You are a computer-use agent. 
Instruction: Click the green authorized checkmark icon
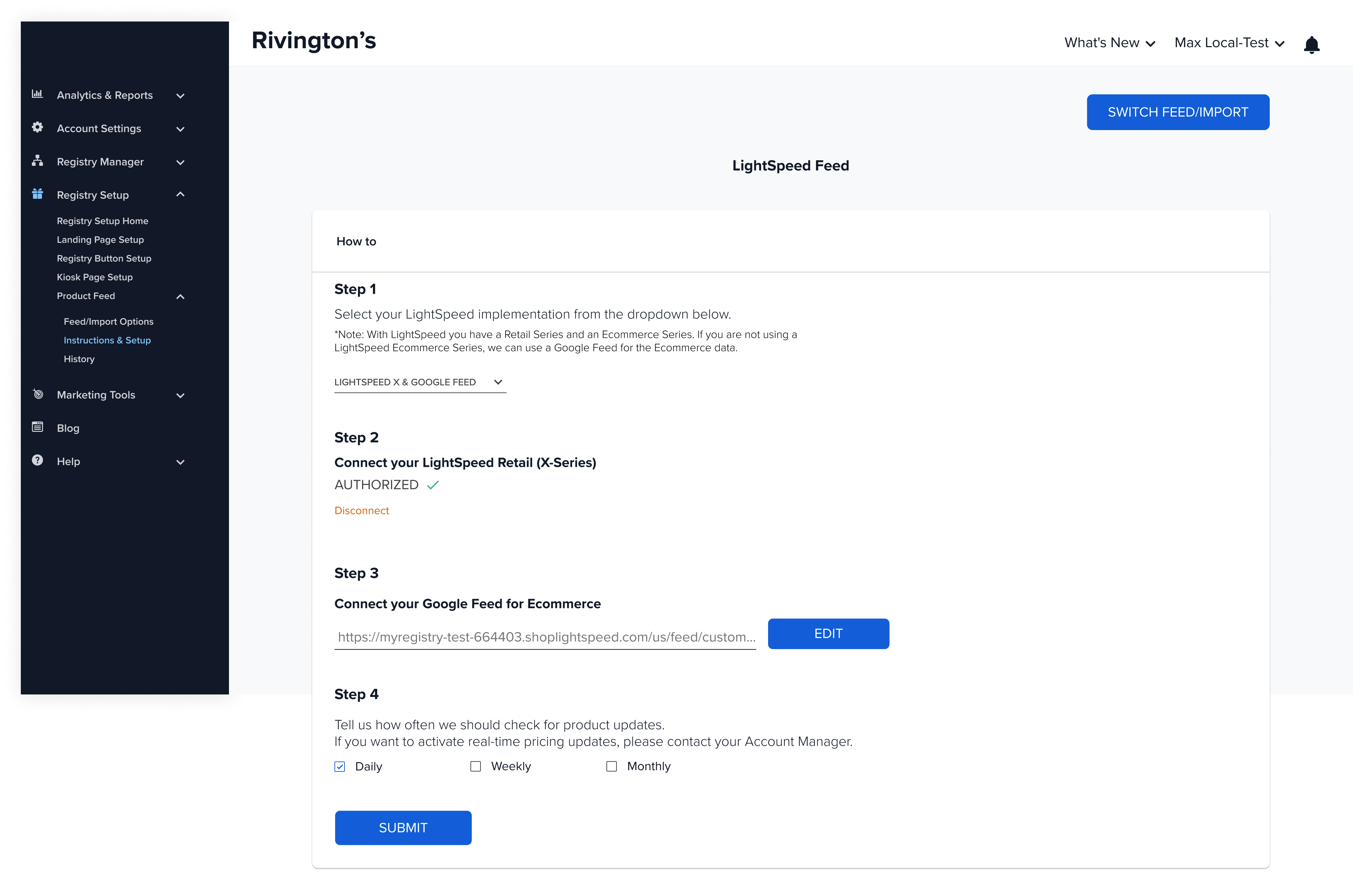(433, 485)
